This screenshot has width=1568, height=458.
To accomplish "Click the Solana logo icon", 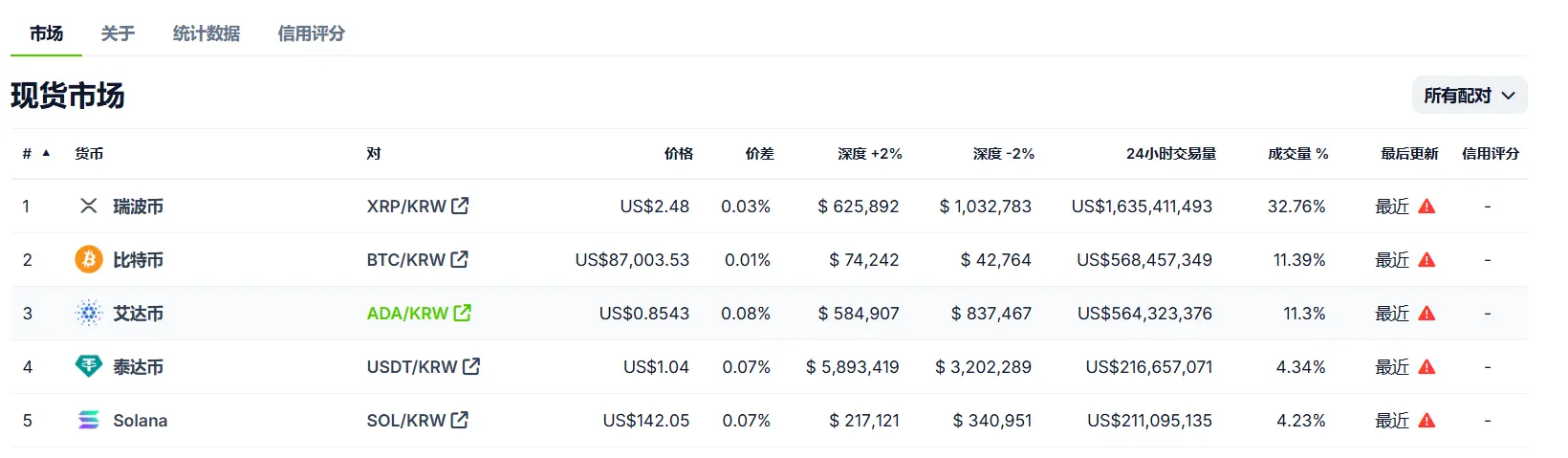I will pyautogui.click(x=89, y=420).
